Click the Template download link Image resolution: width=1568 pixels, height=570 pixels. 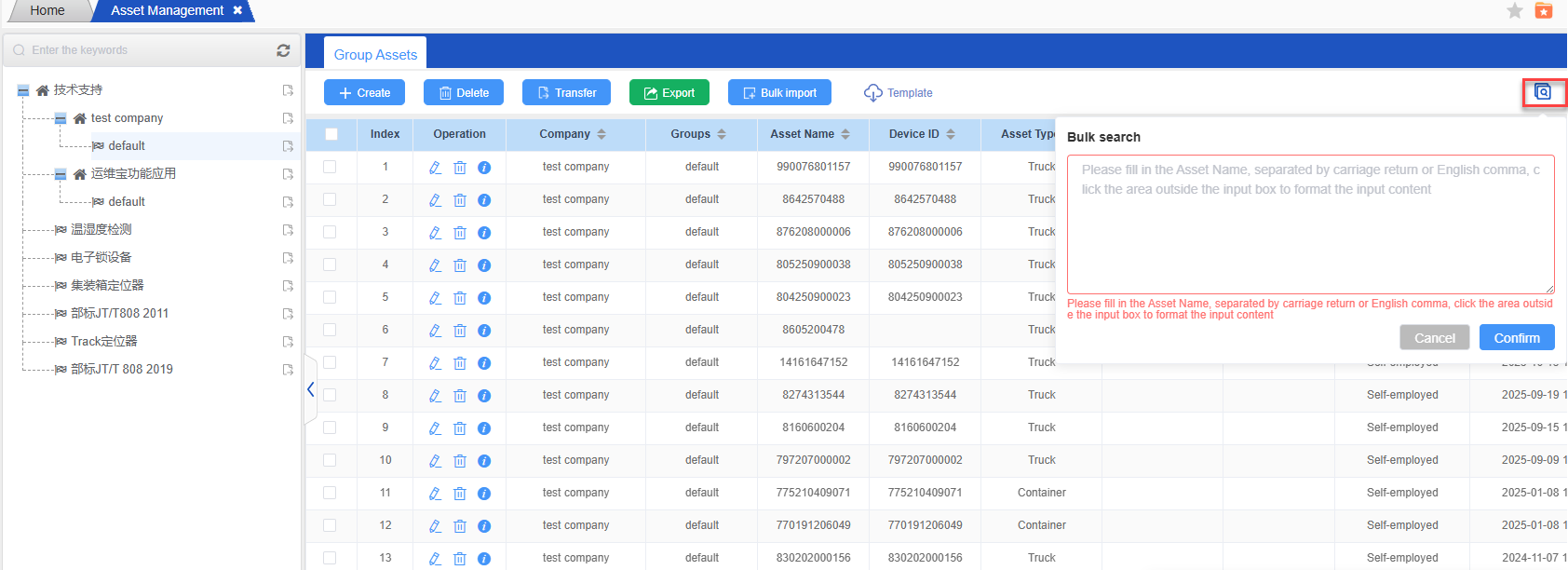(899, 93)
